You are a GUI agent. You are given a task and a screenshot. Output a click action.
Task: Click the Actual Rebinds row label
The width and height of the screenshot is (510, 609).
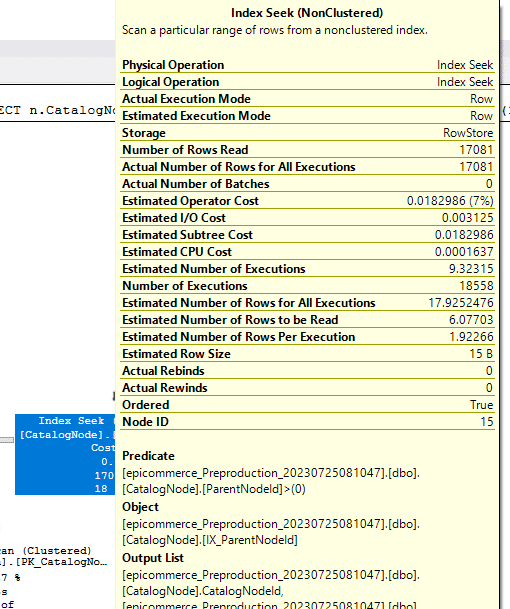pos(163,371)
